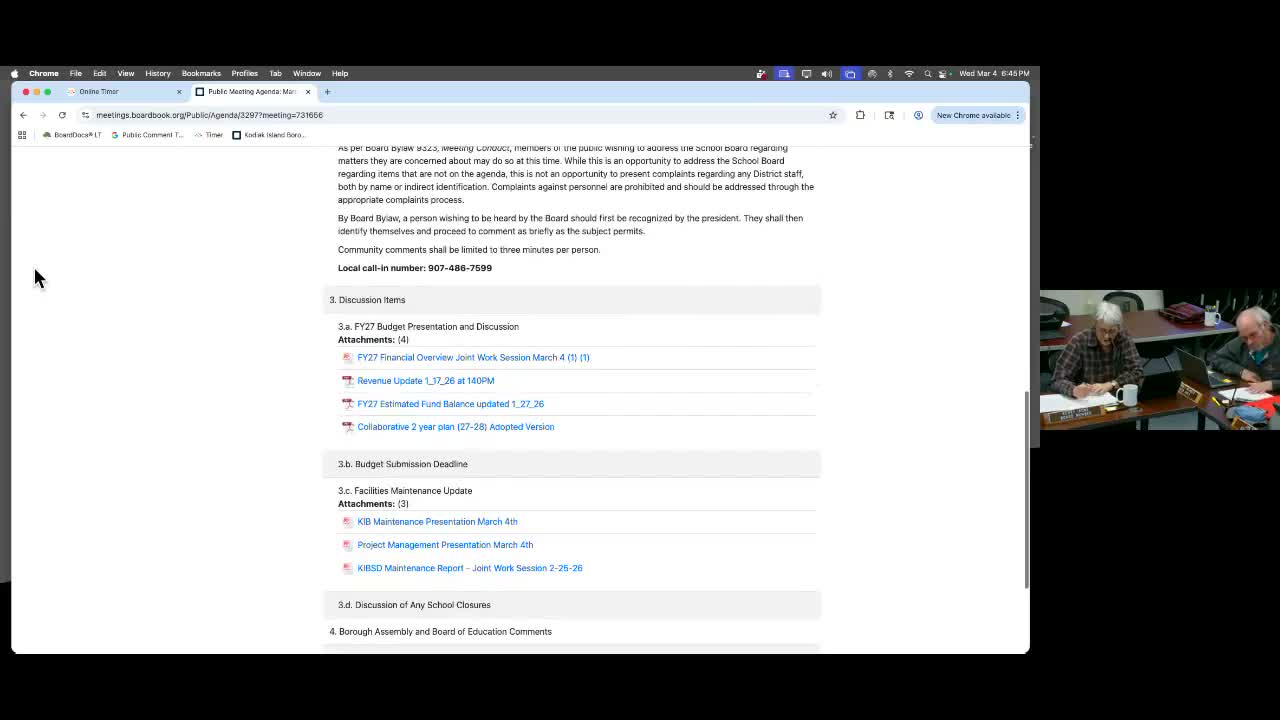Open the tab search icon in toolbar
Image resolution: width=1280 pixels, height=720 pixels.
(x=889, y=115)
